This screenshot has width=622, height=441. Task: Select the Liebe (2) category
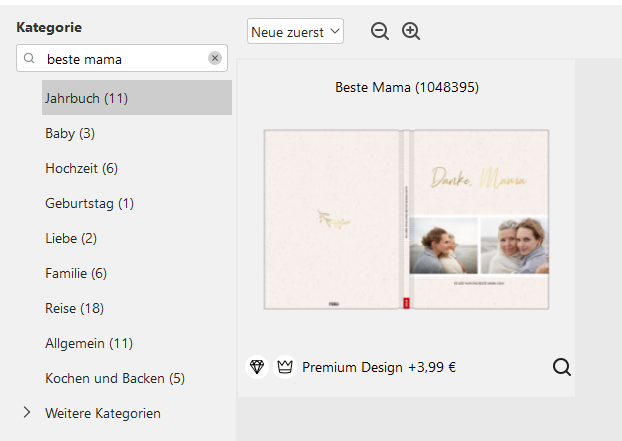click(x=71, y=238)
